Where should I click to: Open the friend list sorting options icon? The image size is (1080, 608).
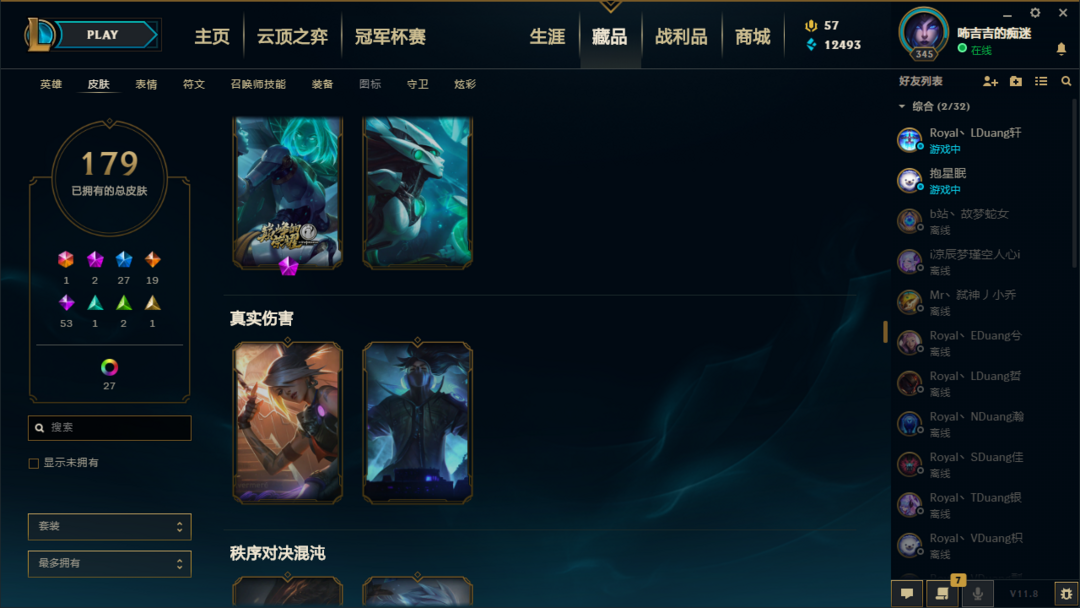click(1041, 81)
